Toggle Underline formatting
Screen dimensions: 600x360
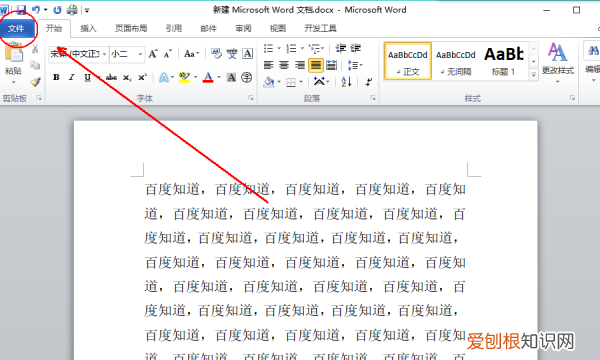(88, 77)
